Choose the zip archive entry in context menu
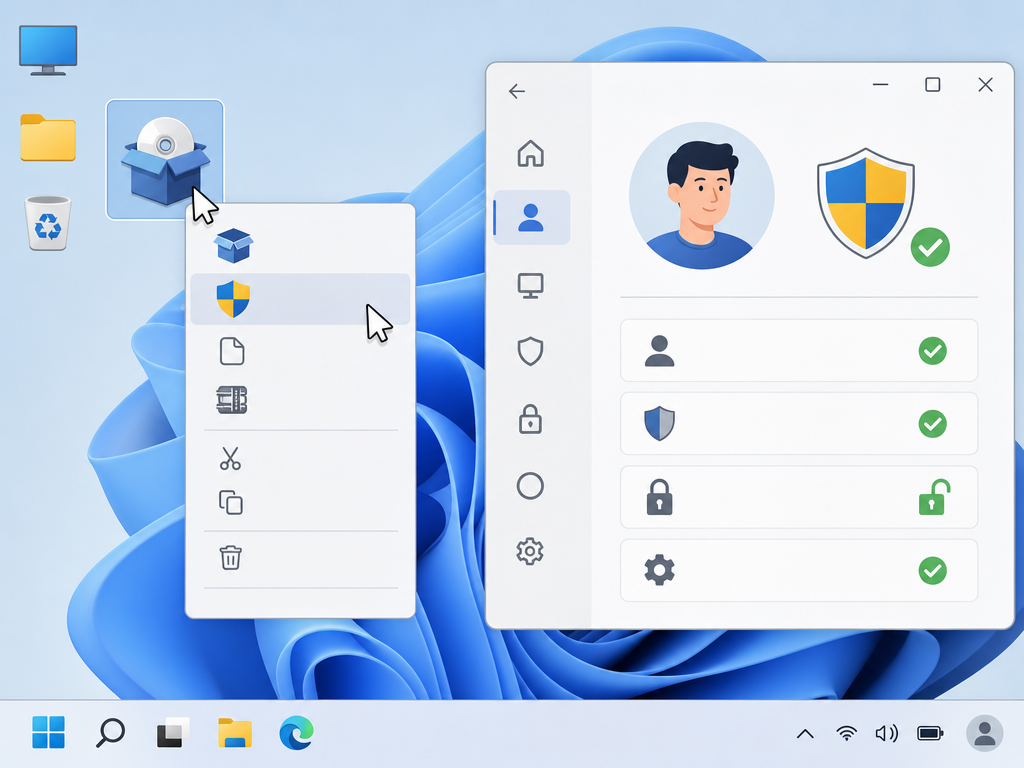This screenshot has width=1024, height=768. (232, 400)
